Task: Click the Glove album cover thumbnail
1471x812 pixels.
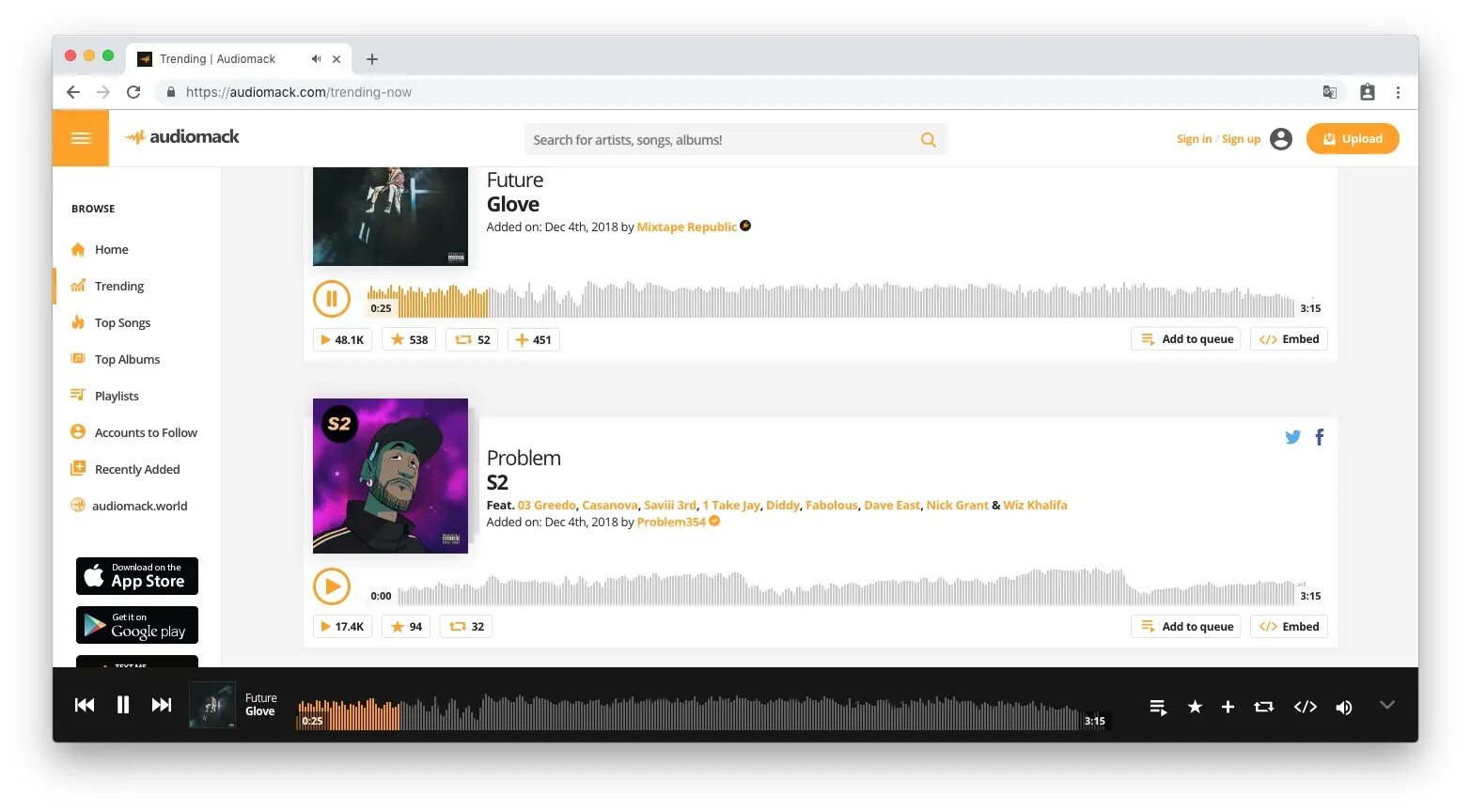Action: [x=390, y=216]
